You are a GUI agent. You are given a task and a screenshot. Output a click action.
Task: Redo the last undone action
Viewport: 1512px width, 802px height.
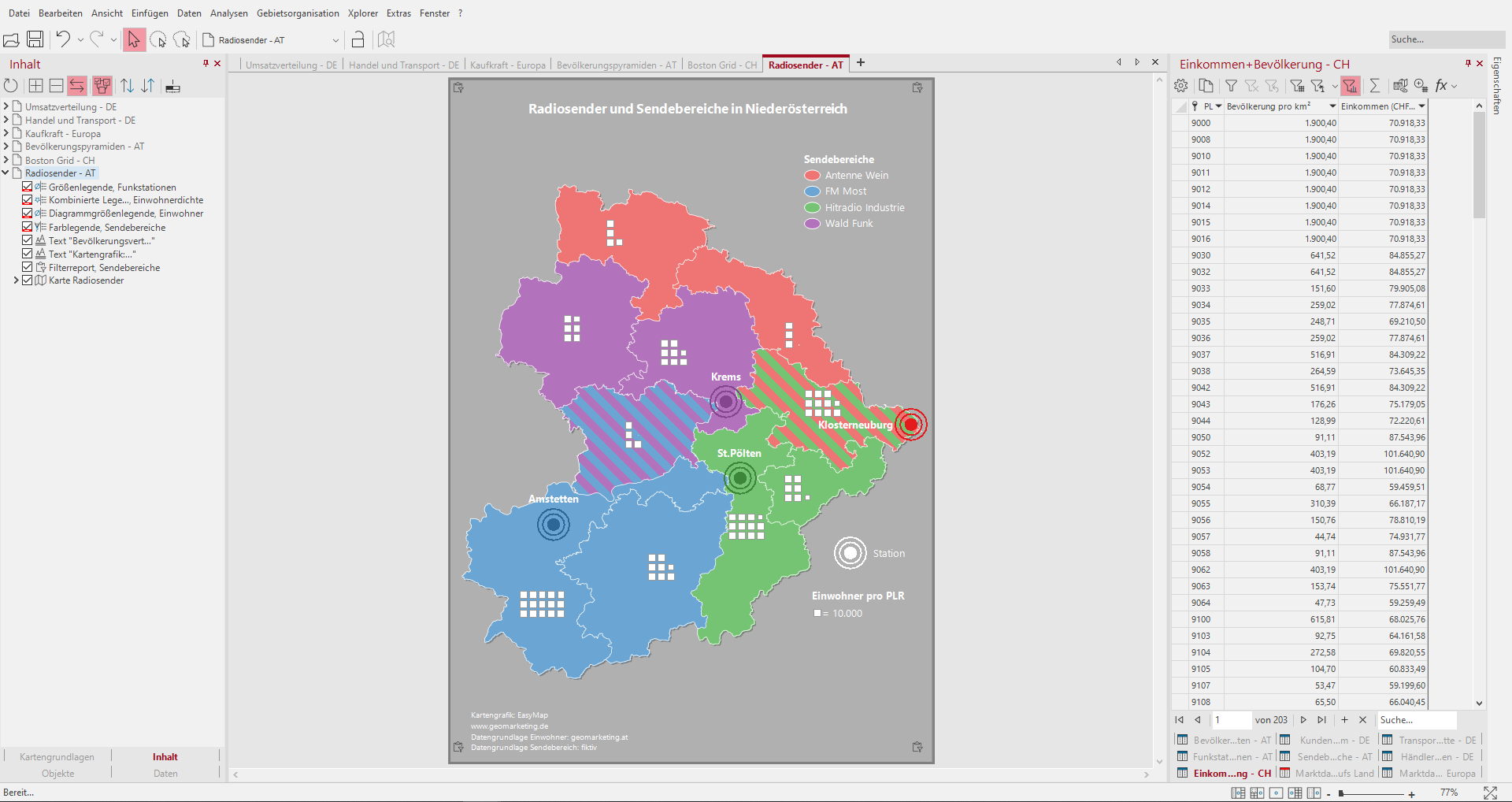(97, 39)
